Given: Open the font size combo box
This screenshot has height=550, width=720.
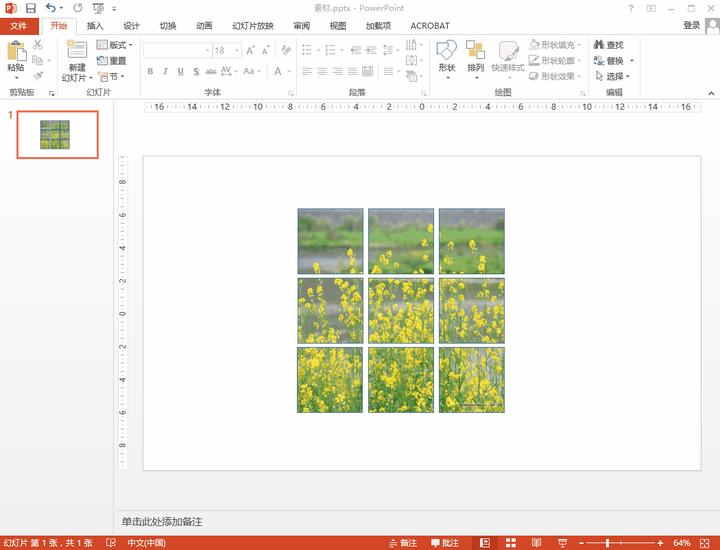Looking at the screenshot, I should [x=227, y=50].
